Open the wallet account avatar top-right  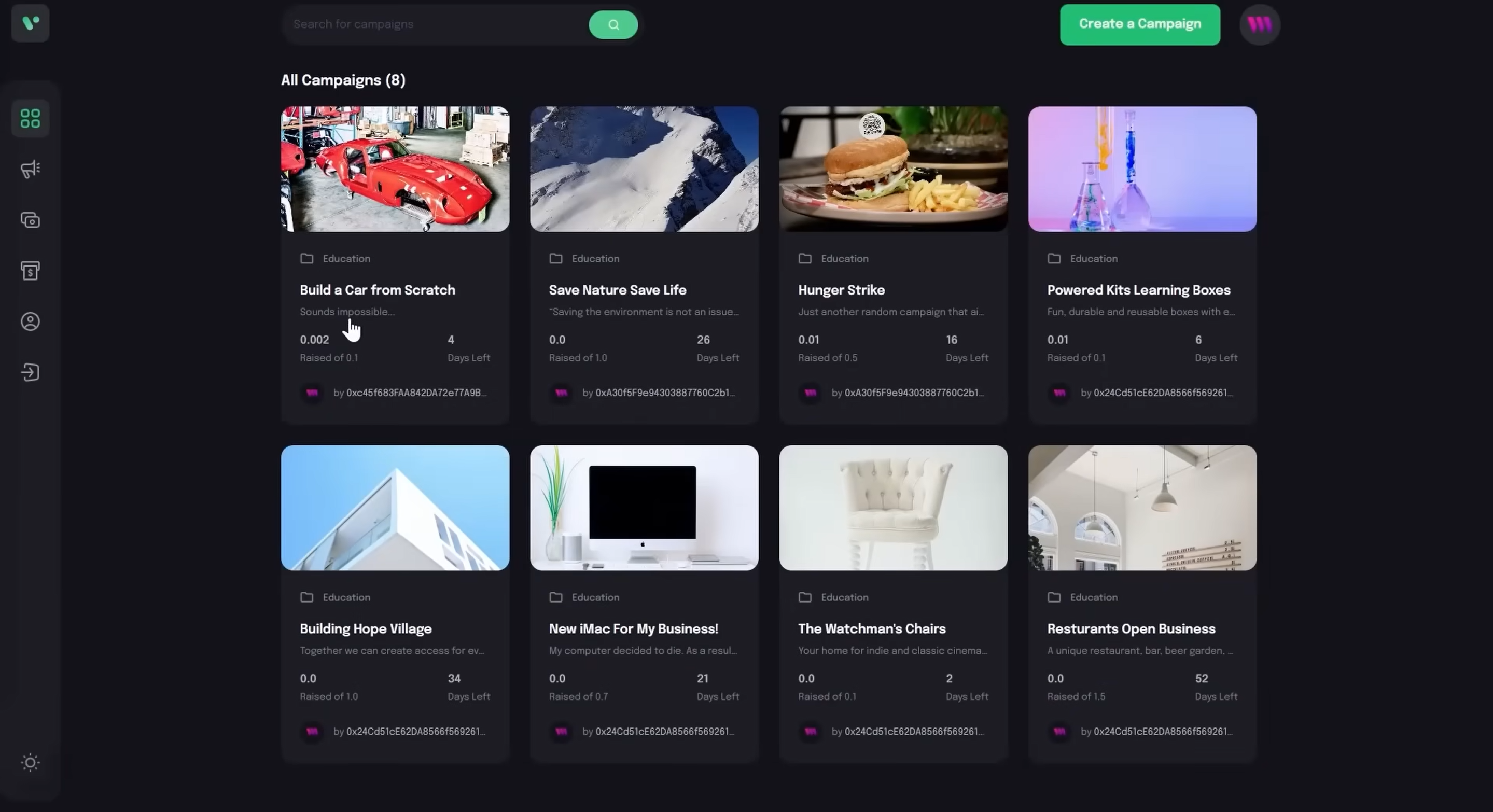click(x=1260, y=24)
